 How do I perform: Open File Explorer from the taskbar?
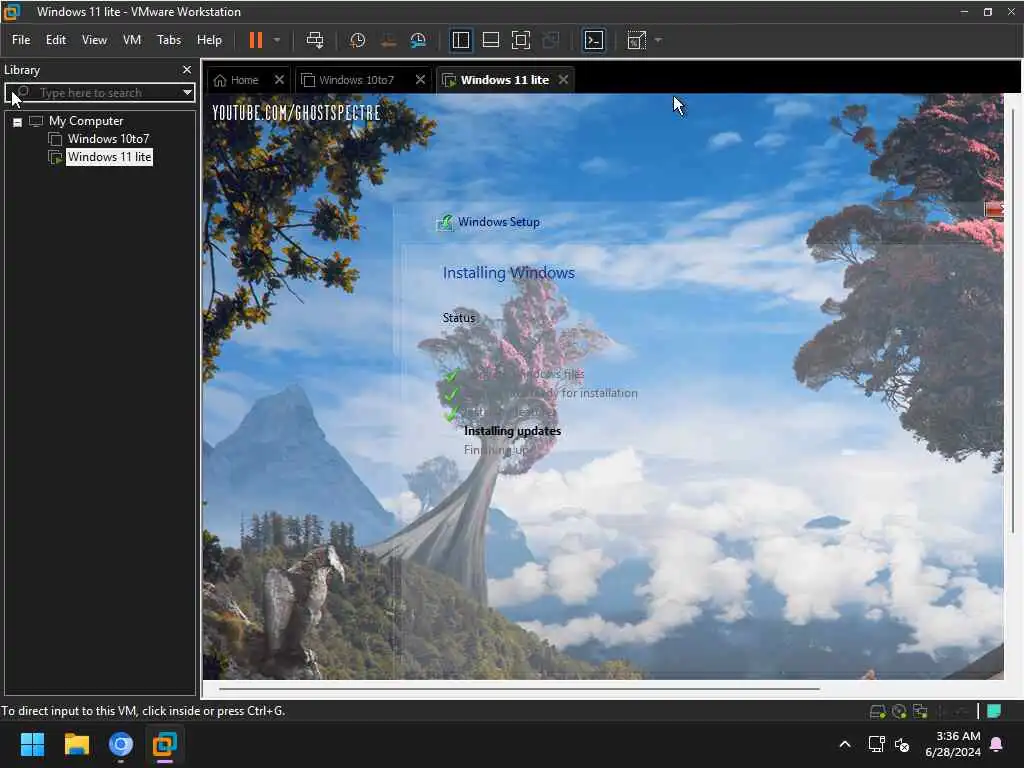[x=76, y=744]
